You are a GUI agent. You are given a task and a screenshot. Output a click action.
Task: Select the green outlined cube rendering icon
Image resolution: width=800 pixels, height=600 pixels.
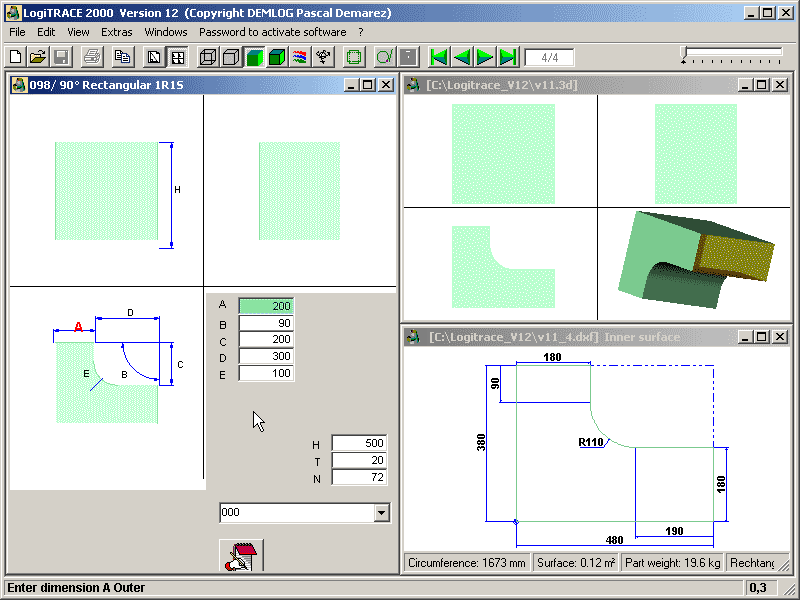click(x=277, y=57)
